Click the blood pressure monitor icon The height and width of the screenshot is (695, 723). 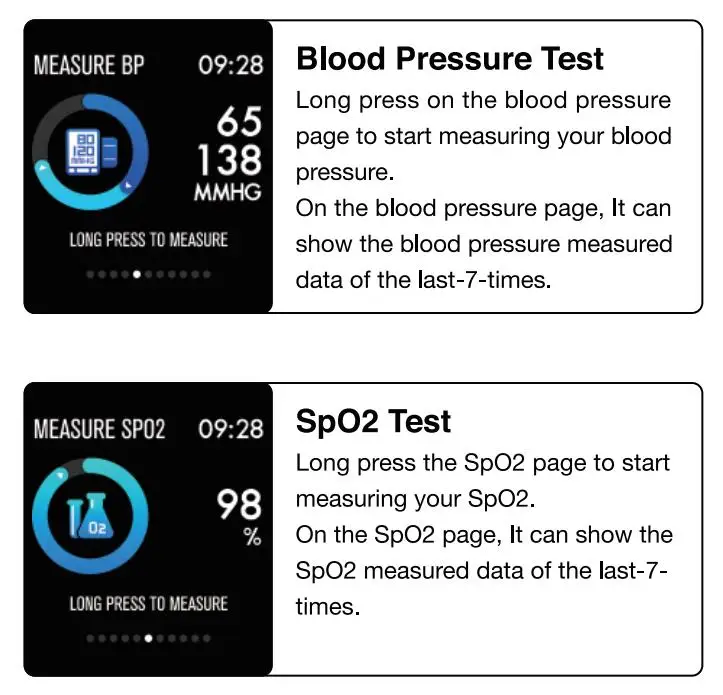(x=91, y=152)
